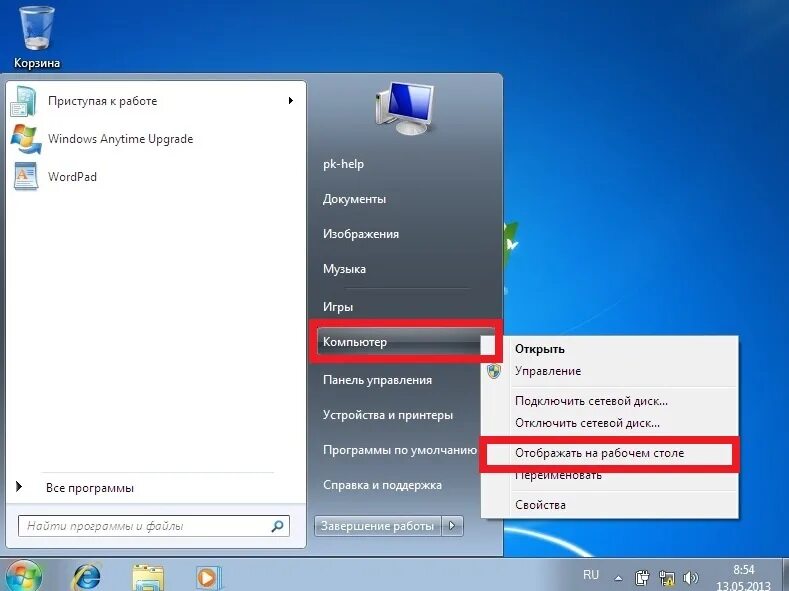Screen dimensions: 789x591
Task: Open Windows Explorer folder icon in taskbar
Action: [147, 577]
